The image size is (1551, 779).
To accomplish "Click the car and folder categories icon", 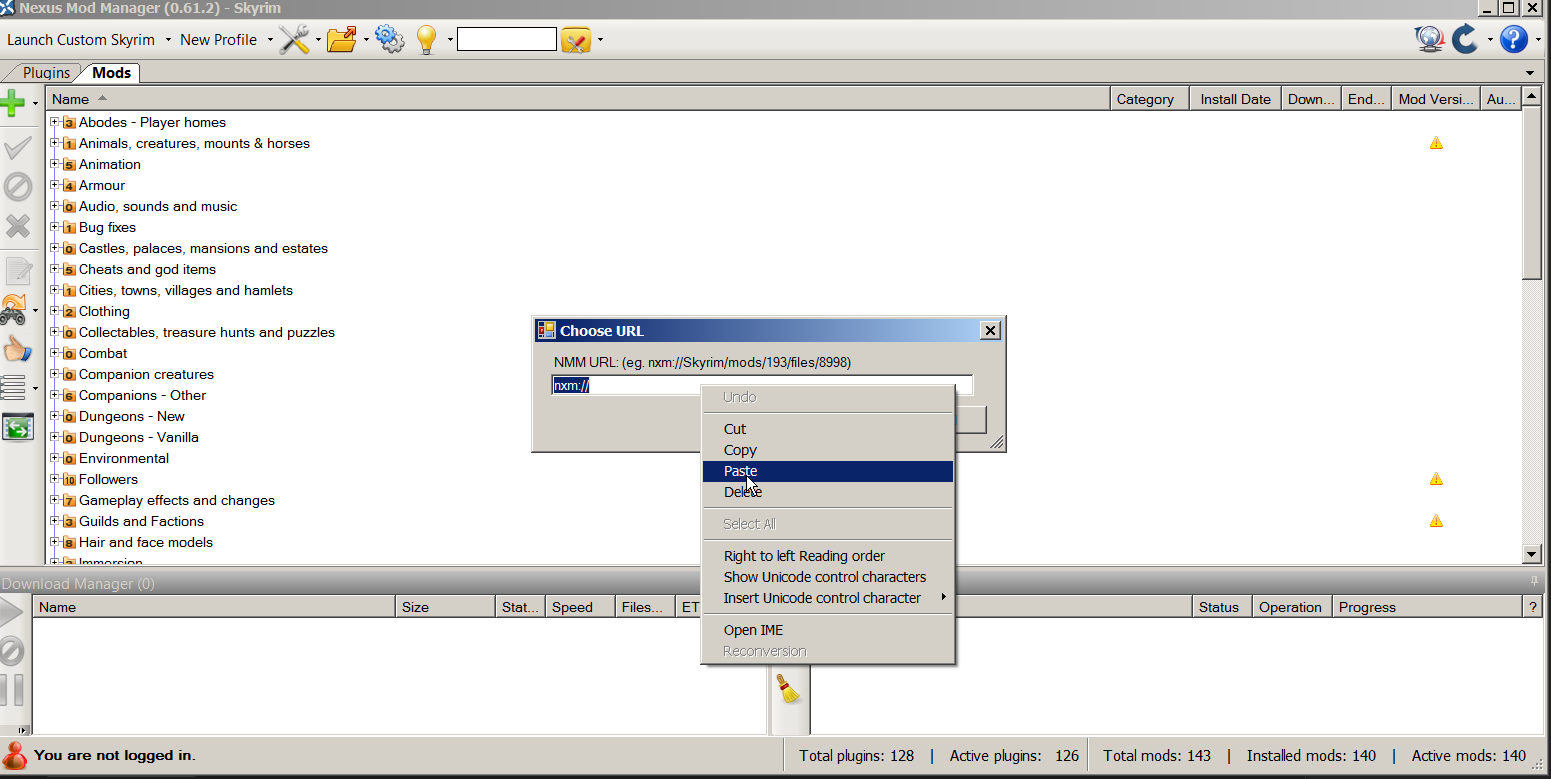I will pyautogui.click(x=13, y=310).
